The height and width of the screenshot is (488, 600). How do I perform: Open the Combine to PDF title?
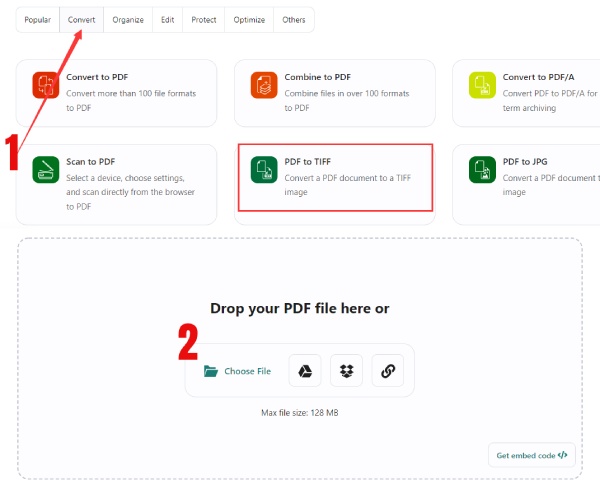tap(318, 77)
